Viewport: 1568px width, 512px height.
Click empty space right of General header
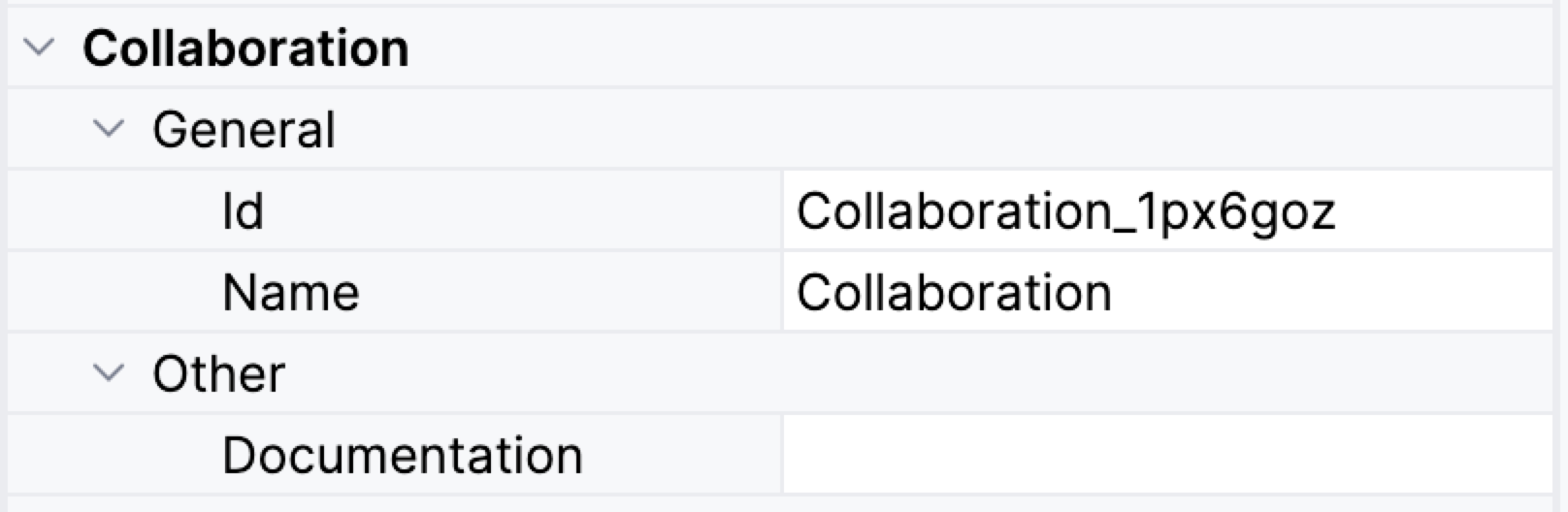[x=873, y=130]
